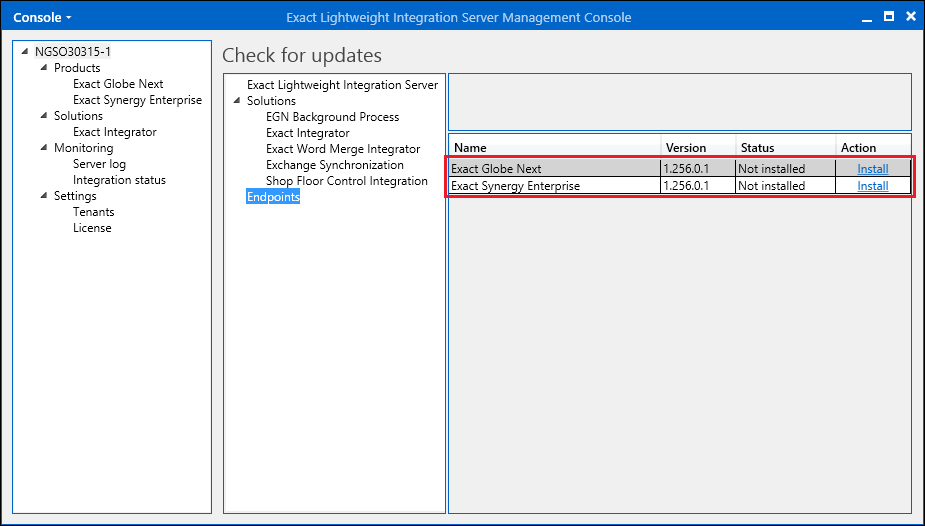Select the Exact Globe Next table row
The width and height of the screenshot is (925, 526).
680,169
